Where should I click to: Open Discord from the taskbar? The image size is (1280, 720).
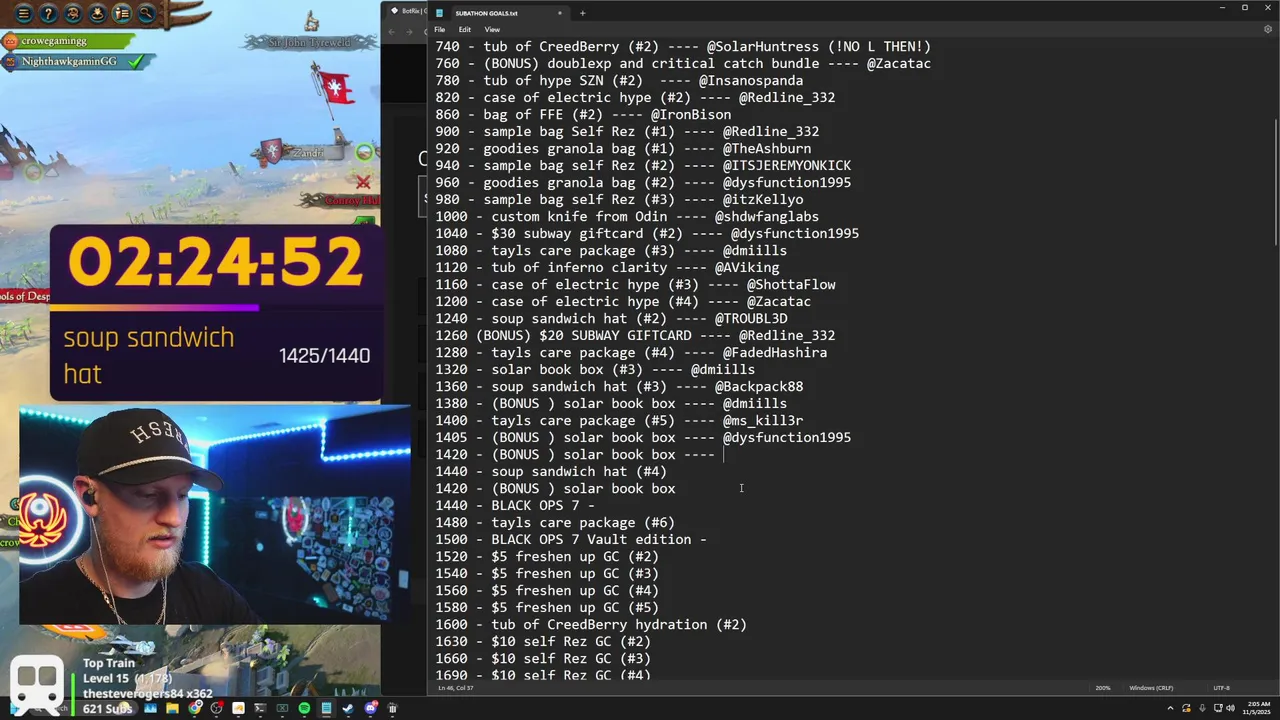371,708
